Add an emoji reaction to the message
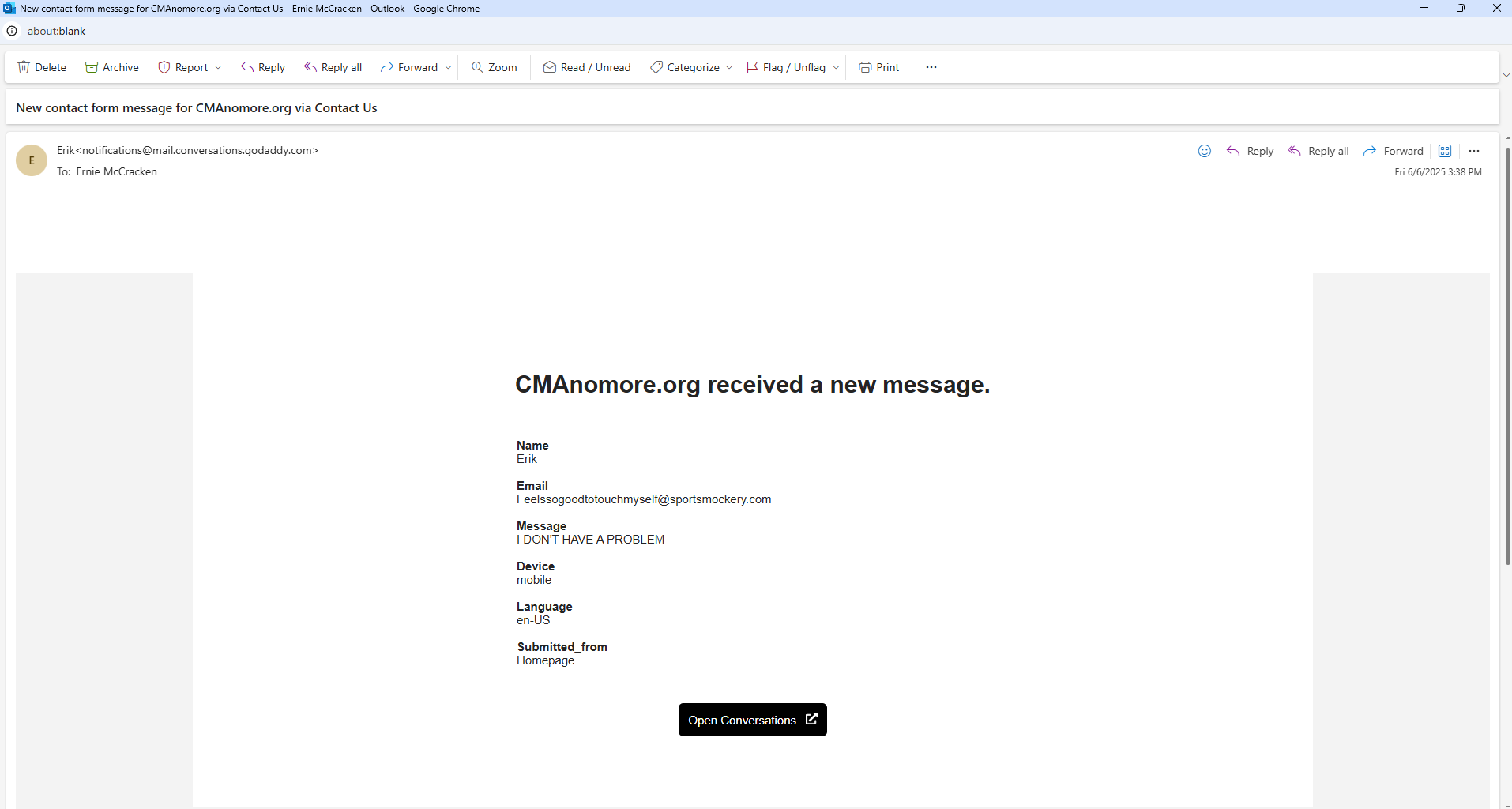 pos(1204,151)
